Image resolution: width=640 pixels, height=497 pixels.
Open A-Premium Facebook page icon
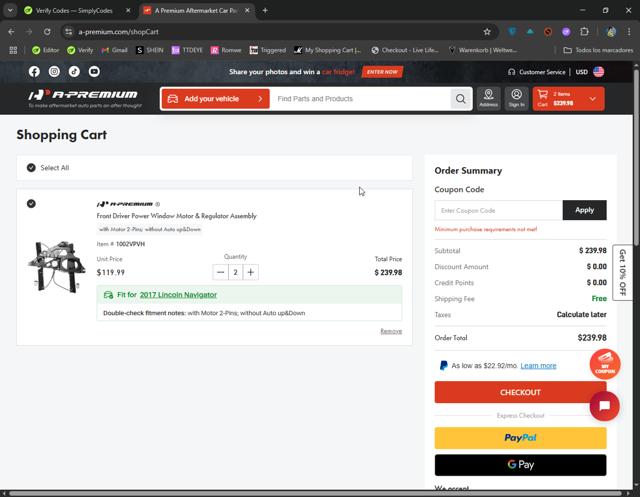click(34, 72)
